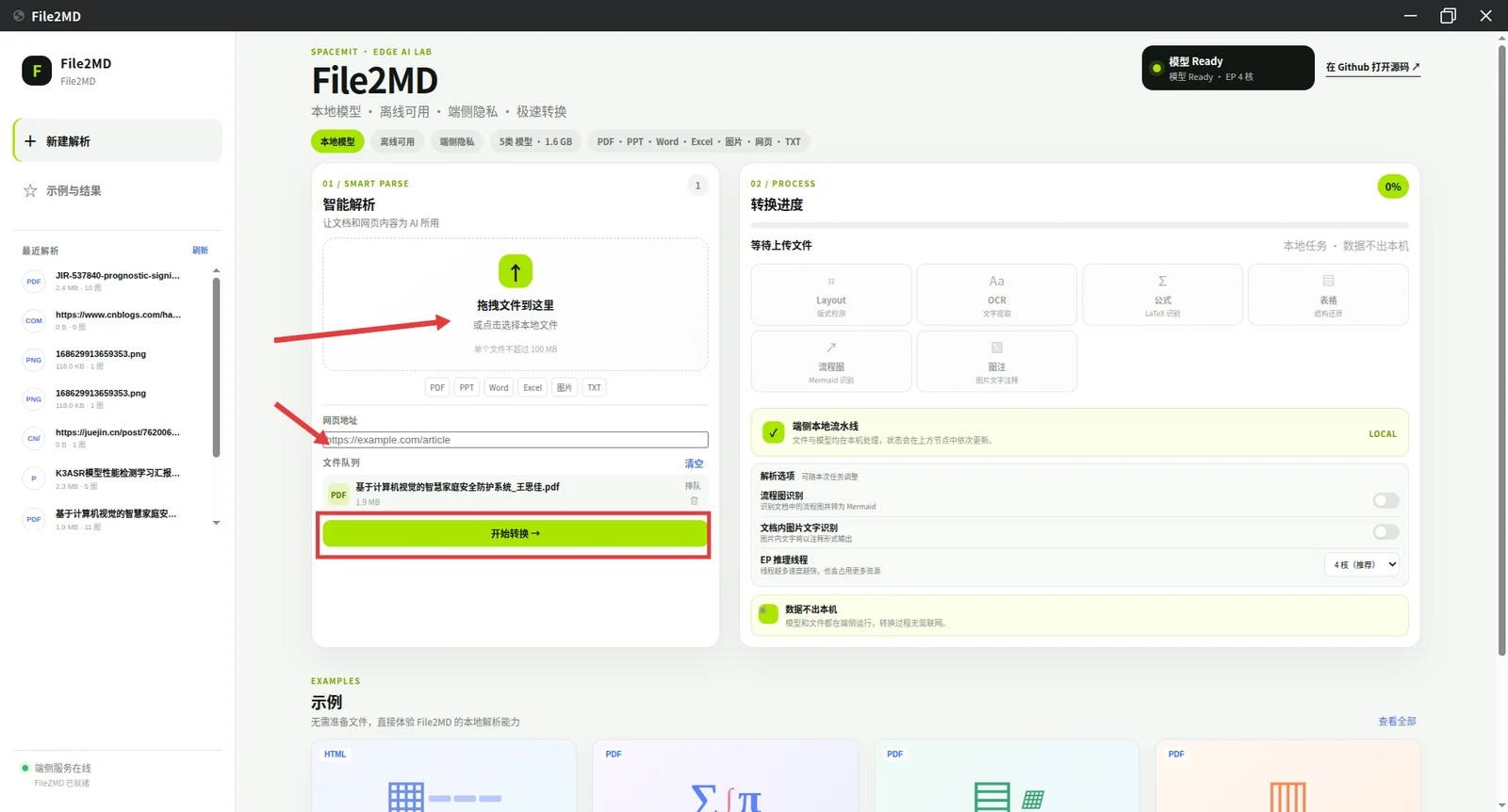Viewport: 1508px width, 812px height.
Task: Click the 模型 Ready status button
Action: tap(1228, 68)
